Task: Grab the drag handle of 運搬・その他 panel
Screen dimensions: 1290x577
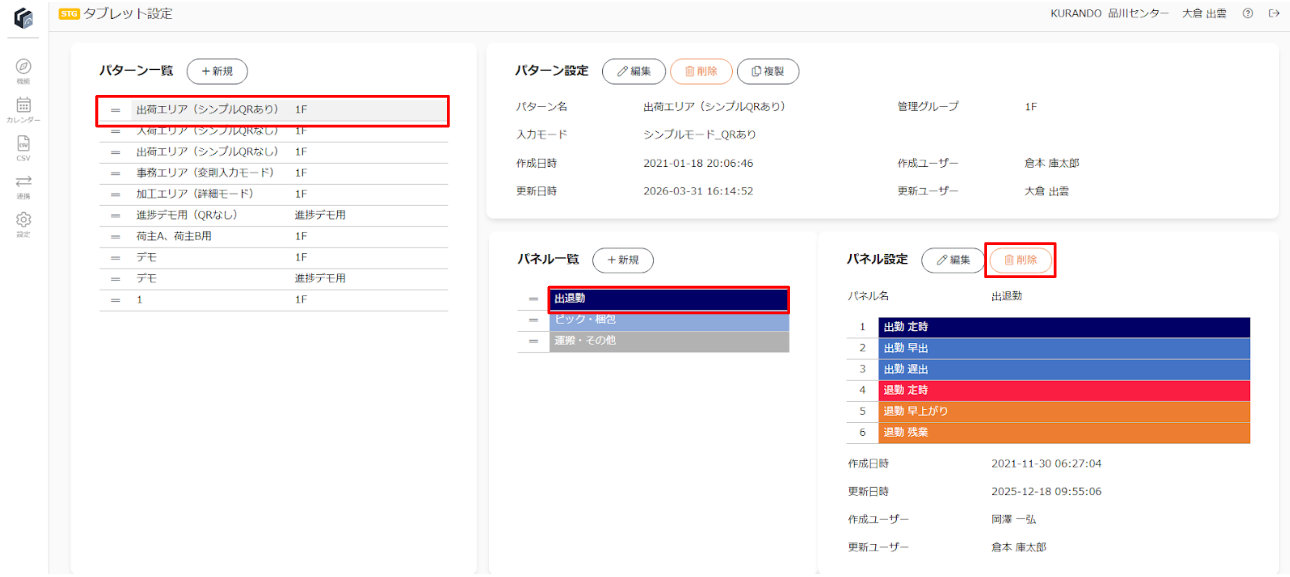Action: [533, 341]
